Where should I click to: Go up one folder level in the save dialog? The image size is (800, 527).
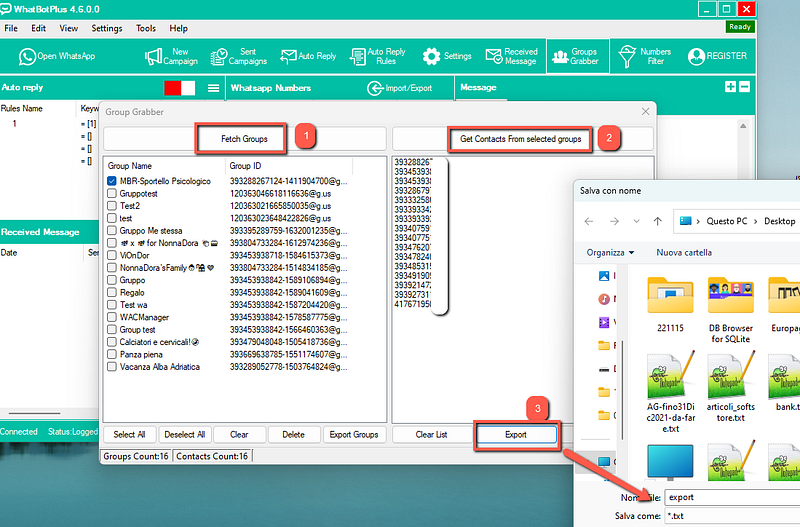pos(658,221)
